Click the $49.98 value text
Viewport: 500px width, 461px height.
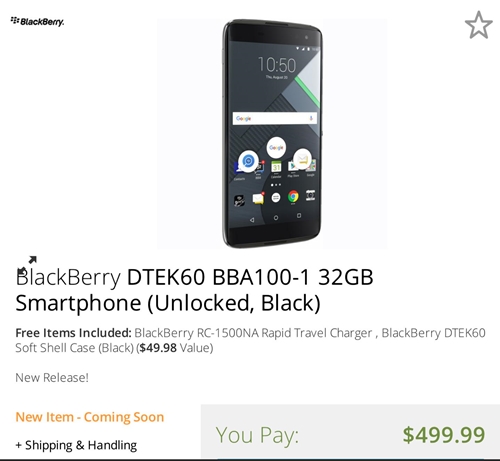[158, 348]
